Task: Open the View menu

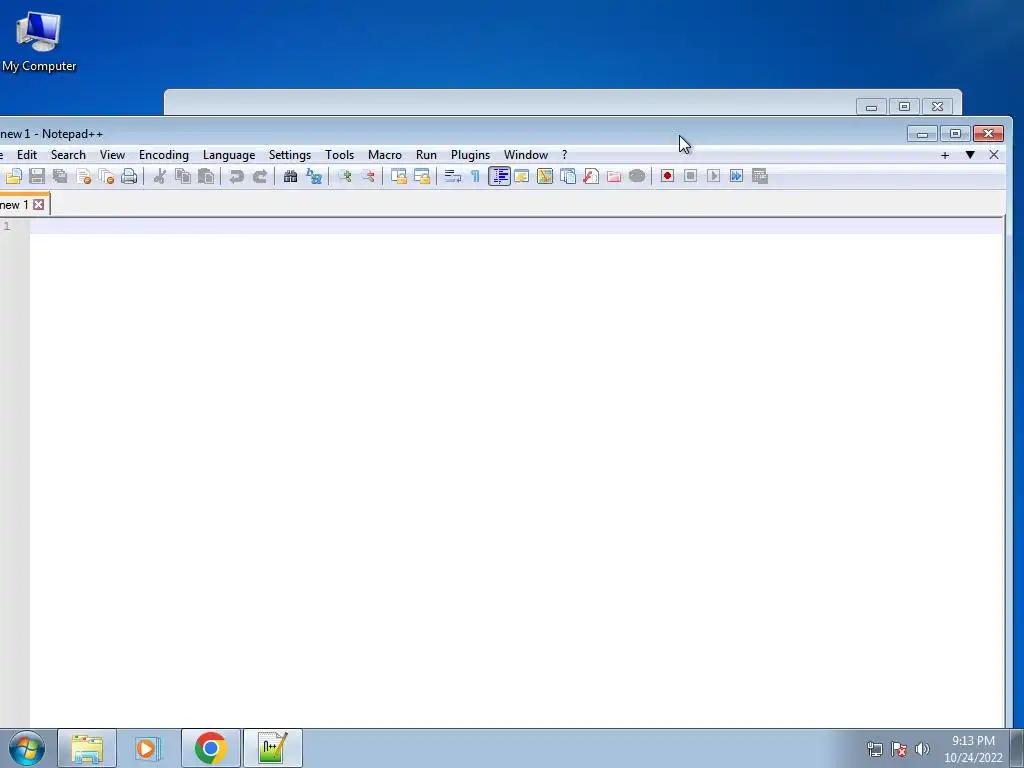Action: coord(112,155)
